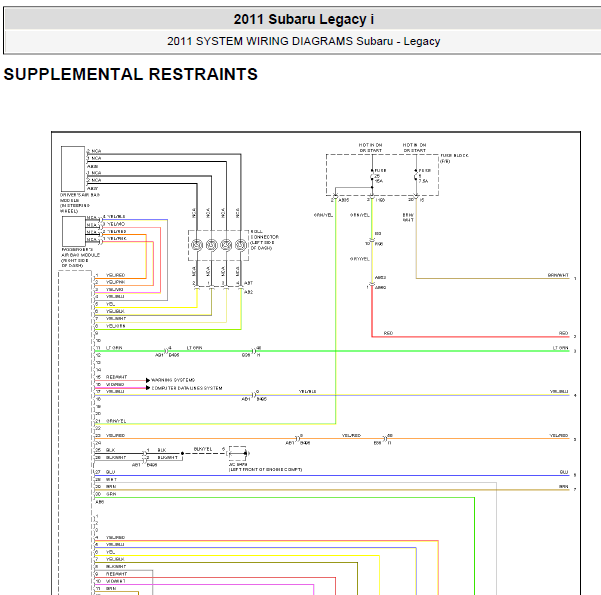Click the pin 2 "YEL/PNK" label
601x595 pixels.
tap(115, 282)
